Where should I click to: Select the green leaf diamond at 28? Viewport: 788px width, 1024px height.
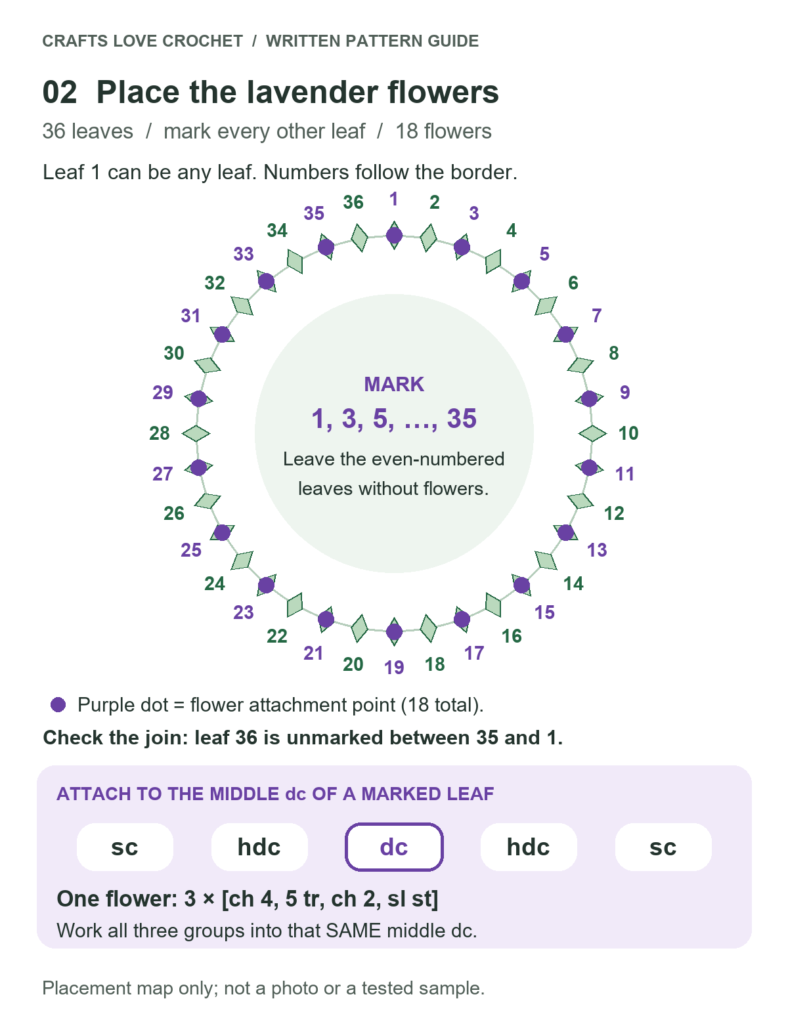tap(195, 433)
